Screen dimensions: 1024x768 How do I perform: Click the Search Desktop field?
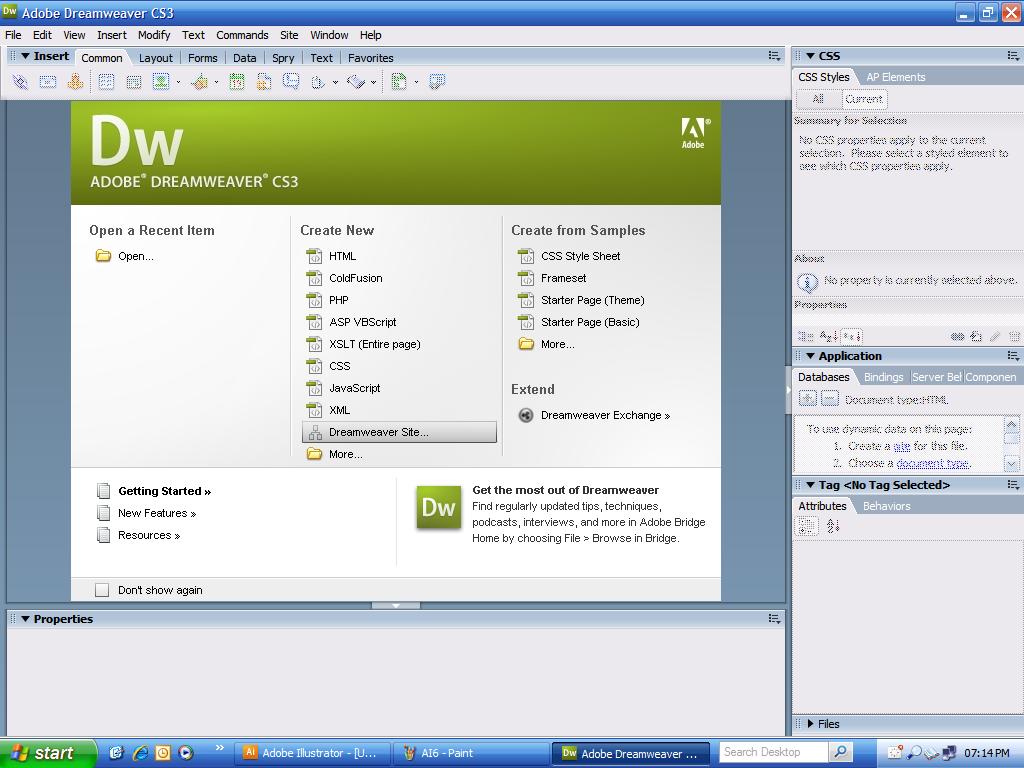[x=774, y=752]
